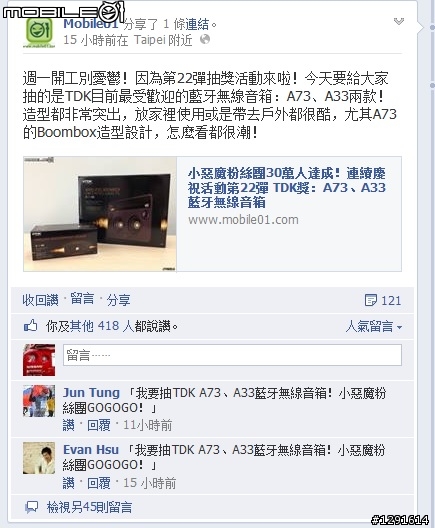Like Jun Tung's comment with 讚

pyautogui.click(x=68, y=425)
